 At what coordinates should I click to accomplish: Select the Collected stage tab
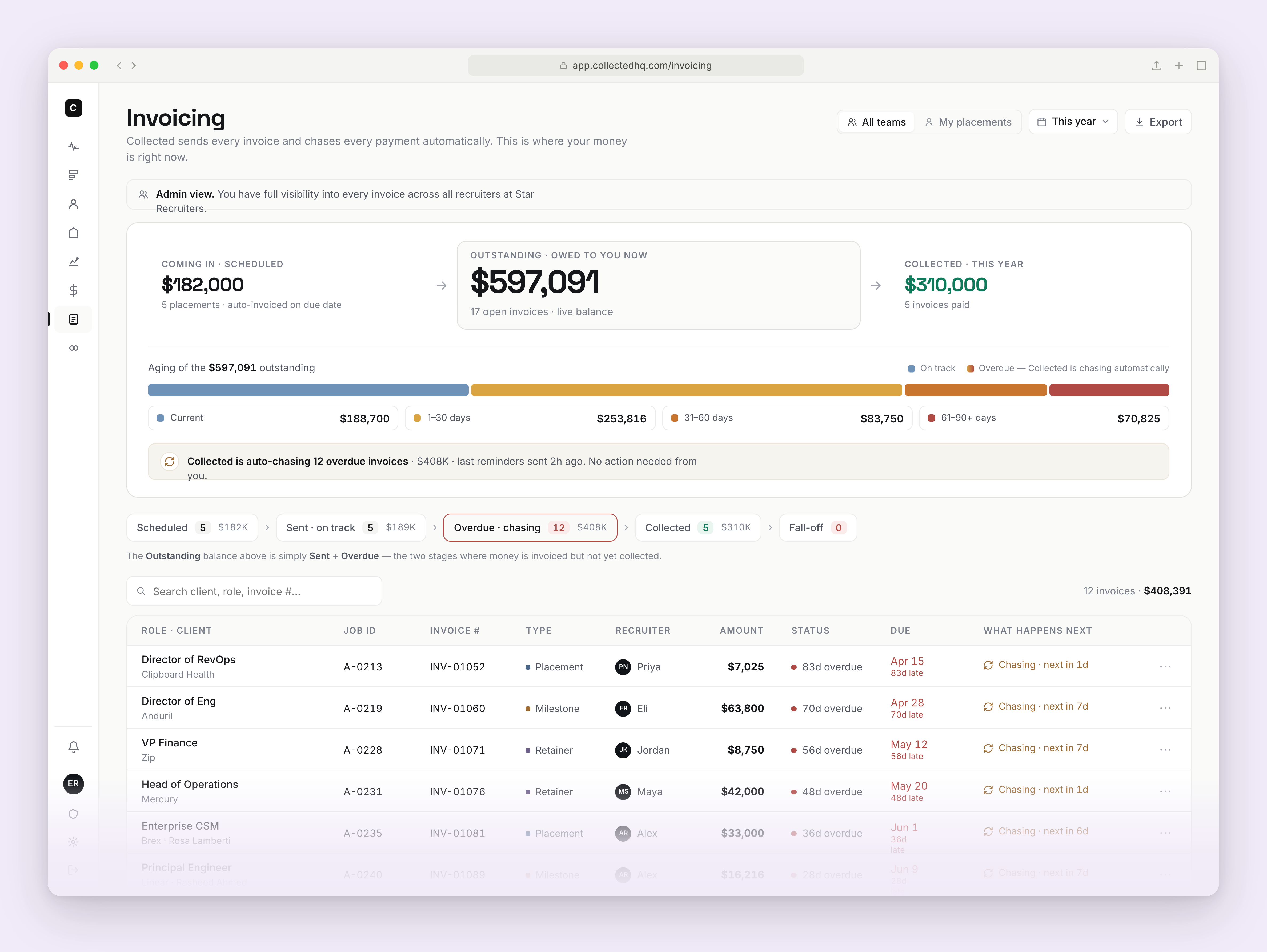click(698, 527)
